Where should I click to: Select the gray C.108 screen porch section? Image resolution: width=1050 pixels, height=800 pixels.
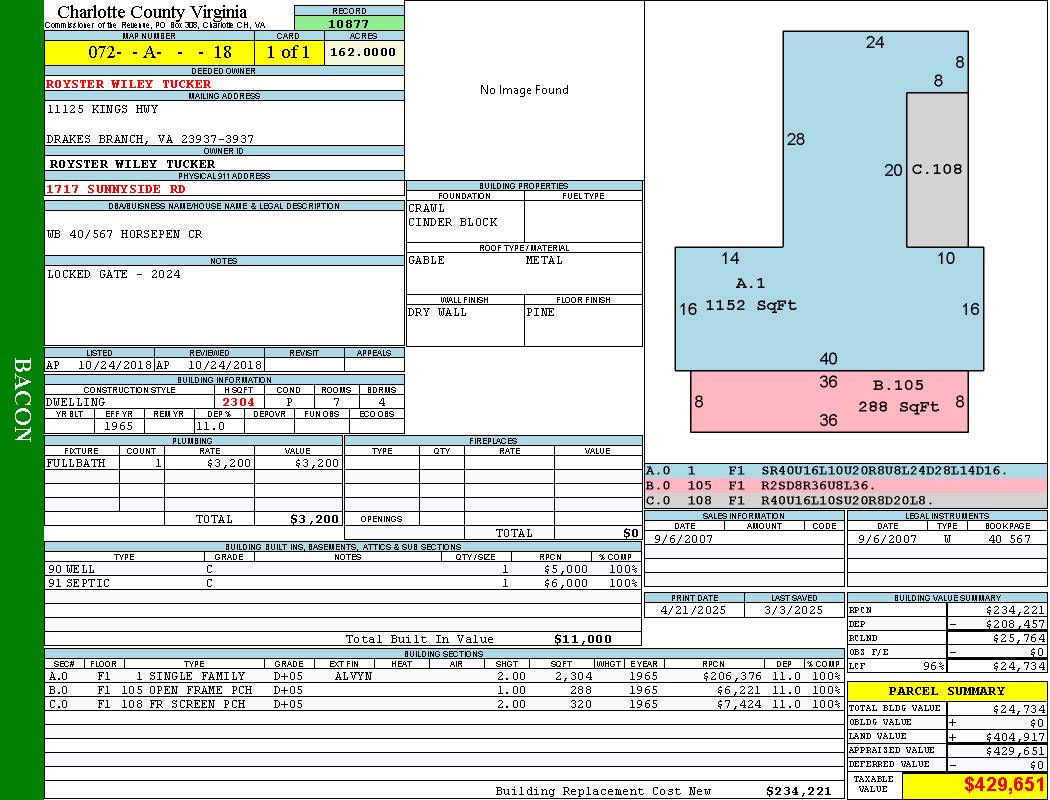[x=937, y=170]
